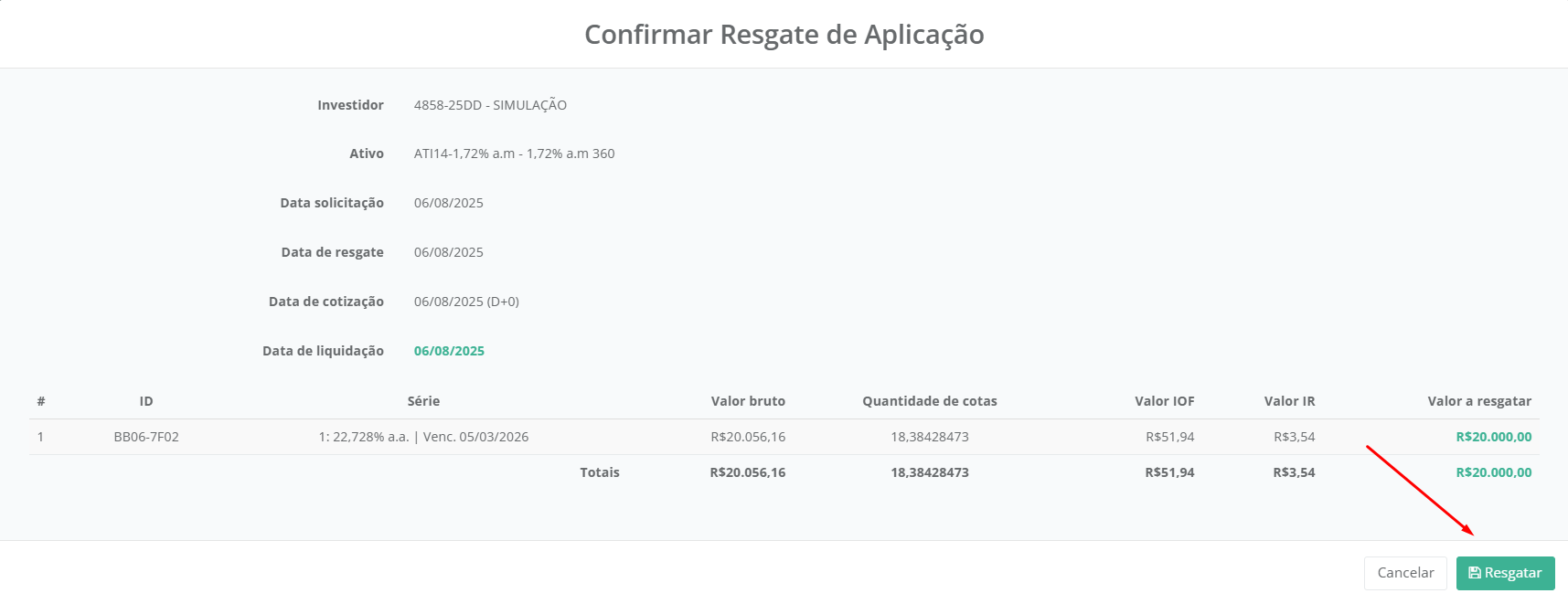
Task: Click the series cell with Venc. 05/03/2026
Action: pos(423,437)
